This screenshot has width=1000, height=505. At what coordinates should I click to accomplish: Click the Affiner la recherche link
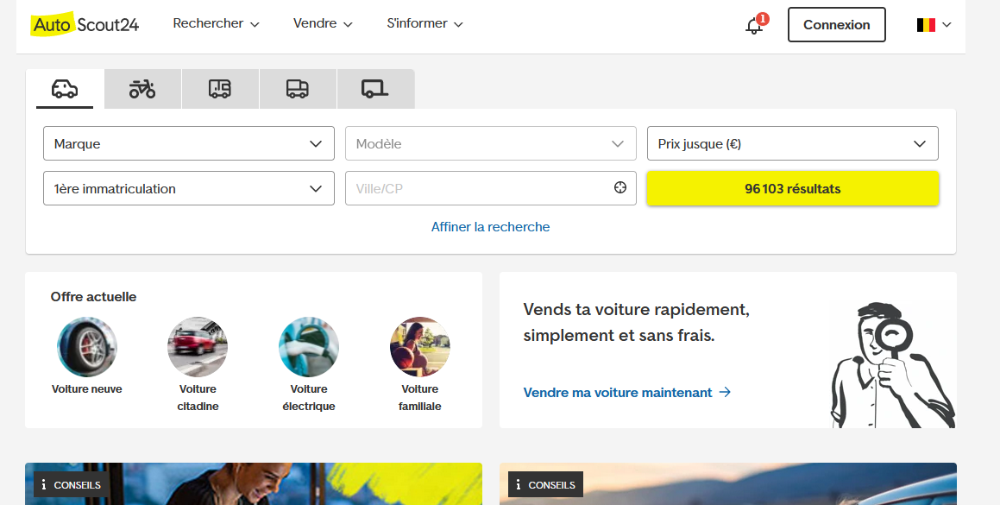tap(490, 227)
